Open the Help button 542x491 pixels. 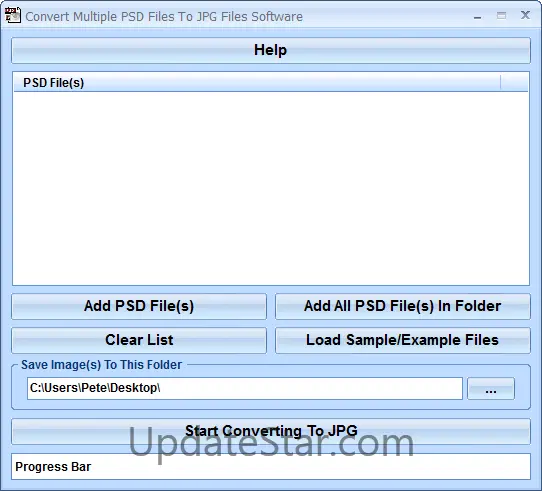pyautogui.click(x=271, y=50)
